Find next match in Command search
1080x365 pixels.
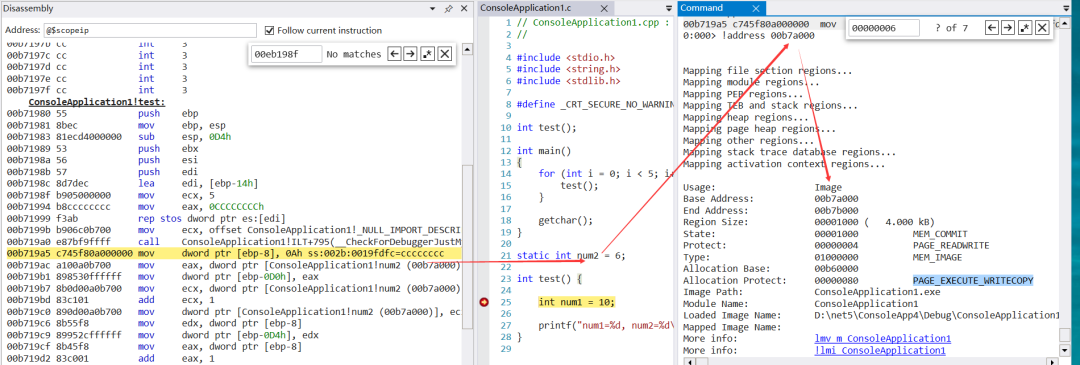coord(1008,28)
